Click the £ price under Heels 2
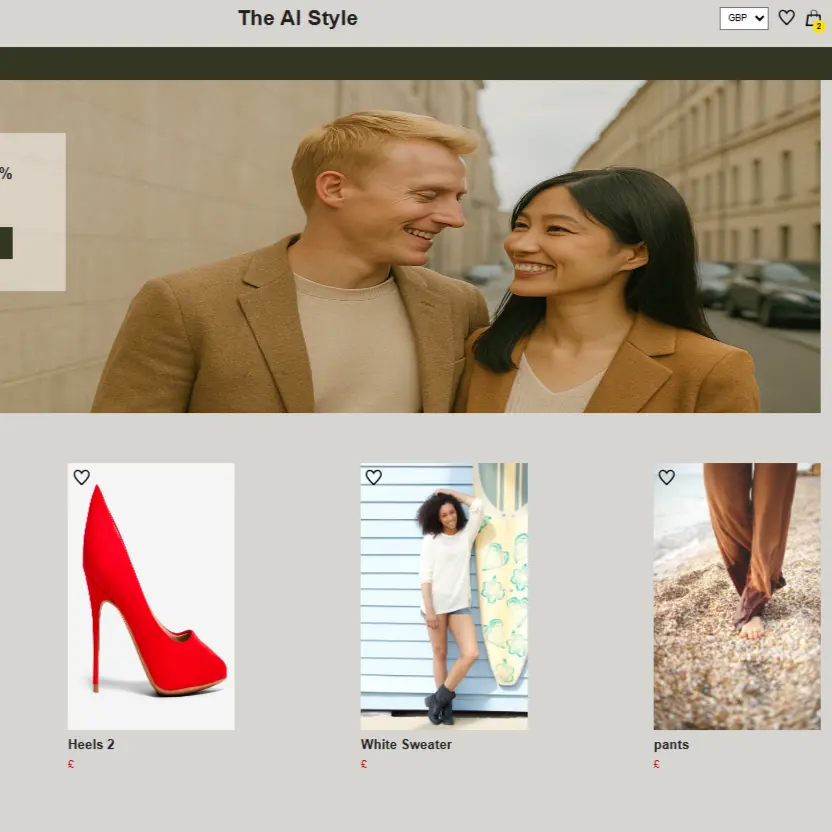The width and height of the screenshot is (832, 832). click(71, 764)
